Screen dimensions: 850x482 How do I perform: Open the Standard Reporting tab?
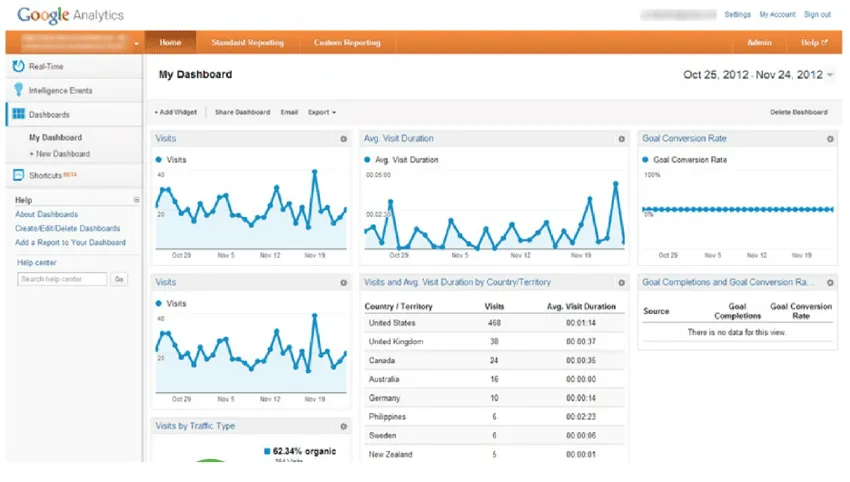click(248, 42)
